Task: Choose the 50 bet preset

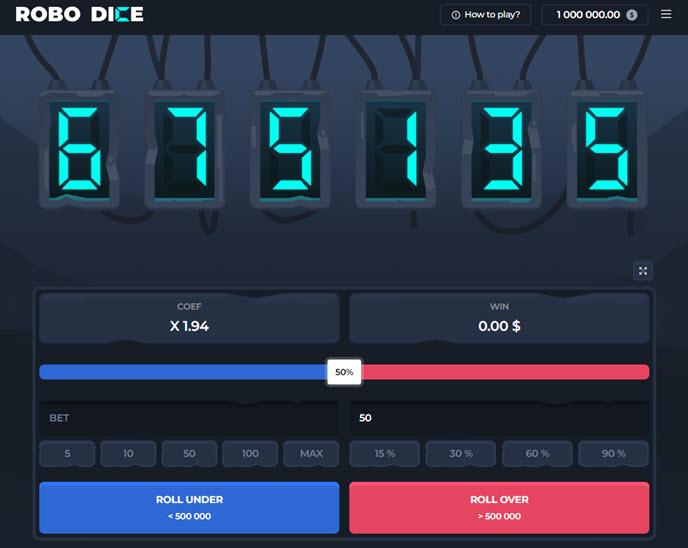Action: [x=189, y=454]
